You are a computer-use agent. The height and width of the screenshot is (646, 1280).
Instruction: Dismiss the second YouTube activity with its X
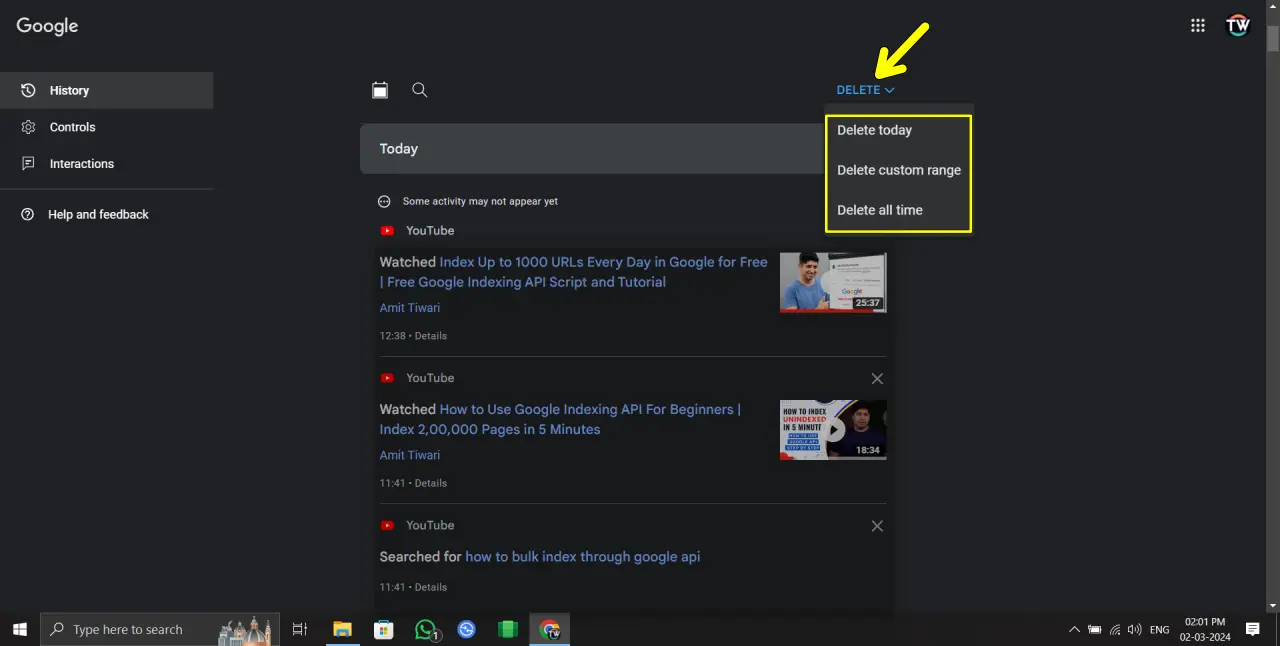coord(877,378)
